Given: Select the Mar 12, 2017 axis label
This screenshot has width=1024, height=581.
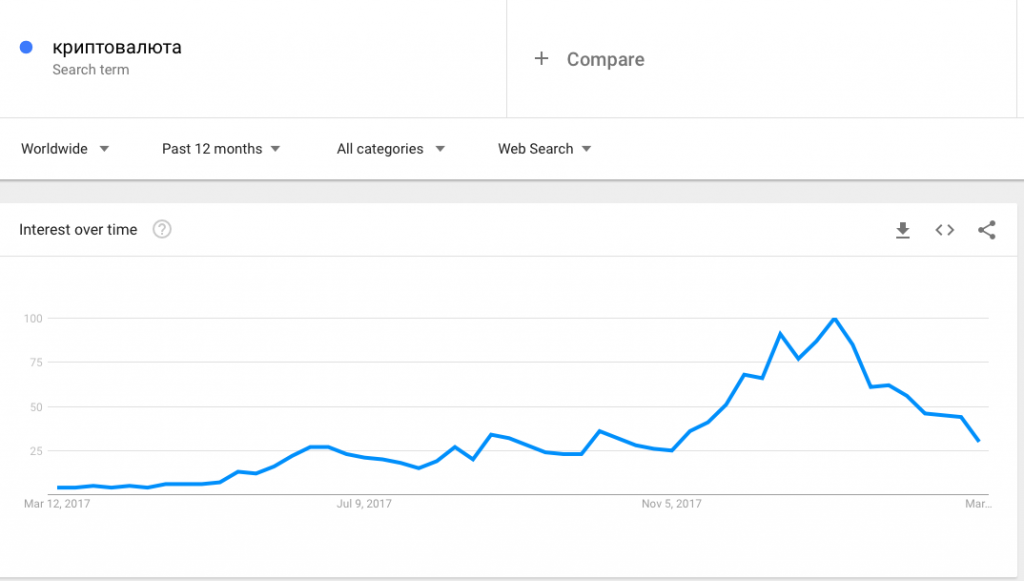Looking at the screenshot, I should coord(57,504).
